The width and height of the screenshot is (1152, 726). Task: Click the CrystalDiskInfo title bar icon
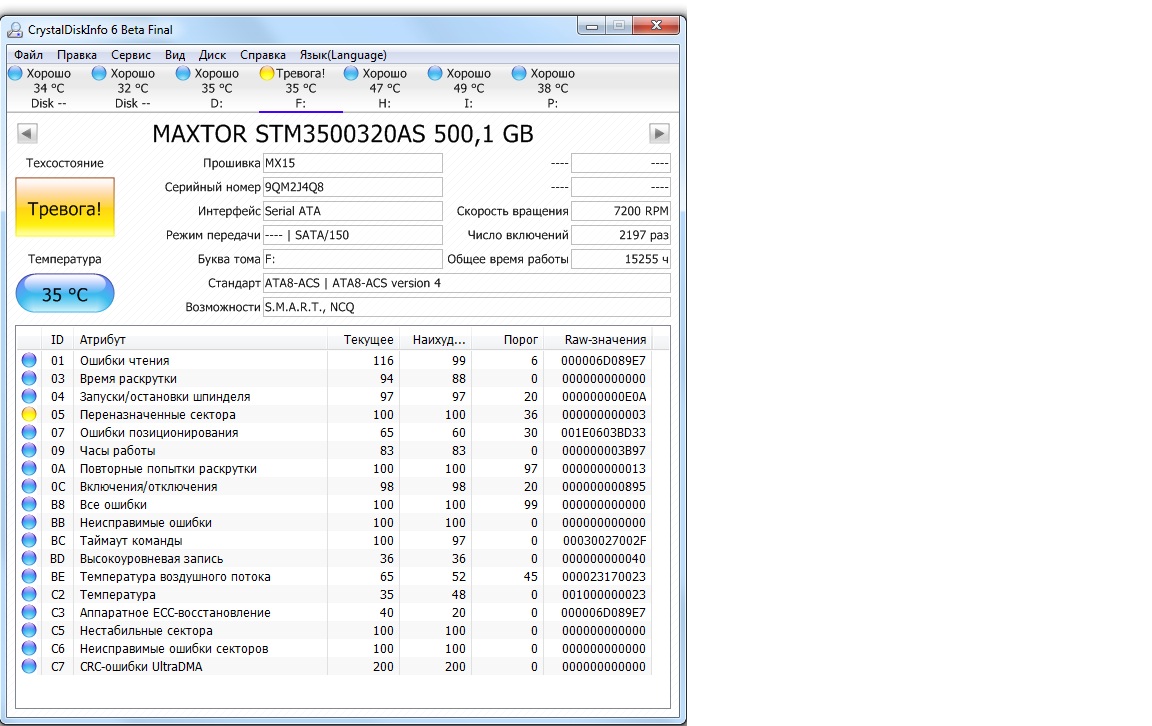pos(15,29)
